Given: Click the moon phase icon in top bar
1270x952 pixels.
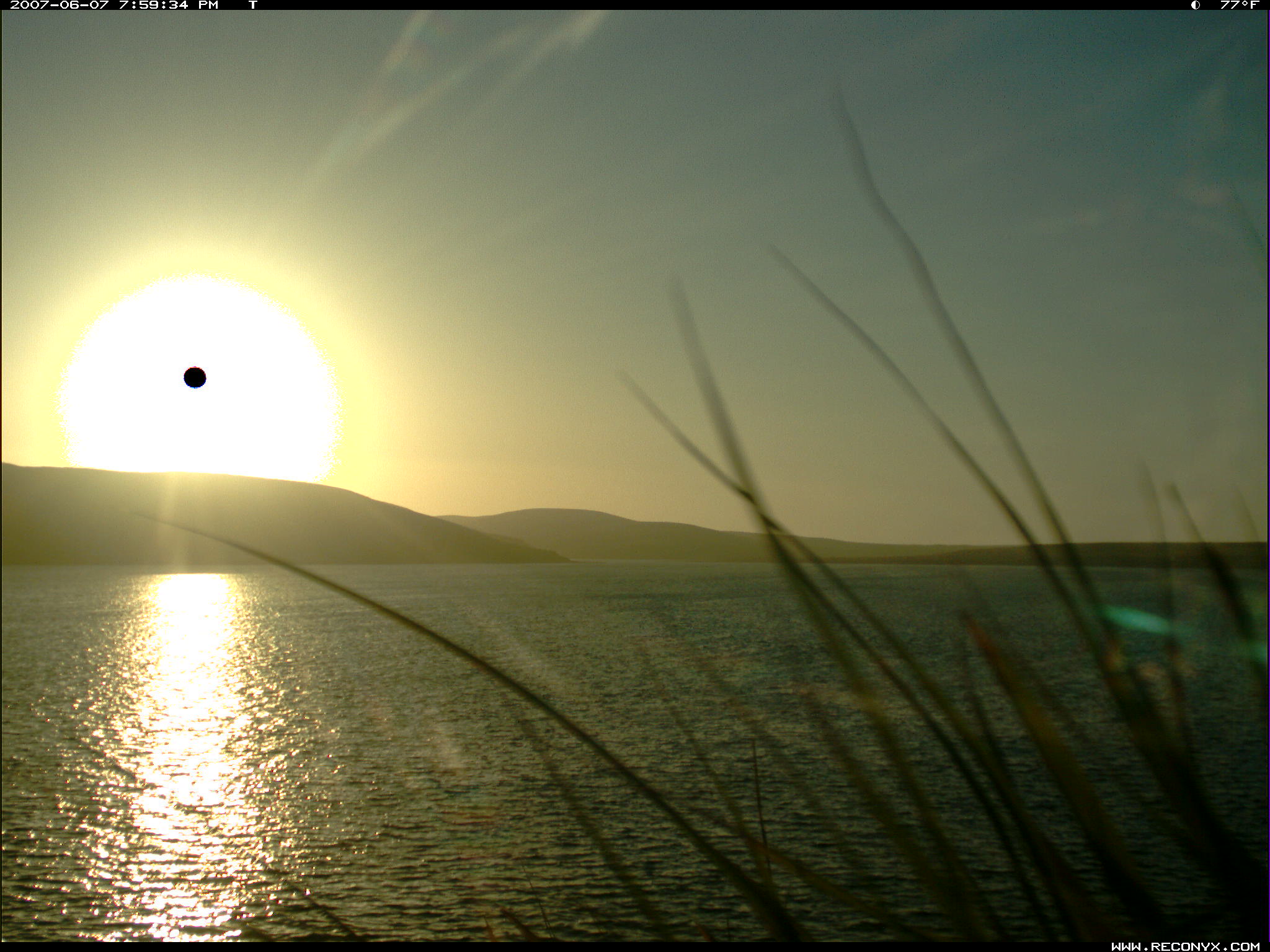Looking at the screenshot, I should pos(1195,5).
